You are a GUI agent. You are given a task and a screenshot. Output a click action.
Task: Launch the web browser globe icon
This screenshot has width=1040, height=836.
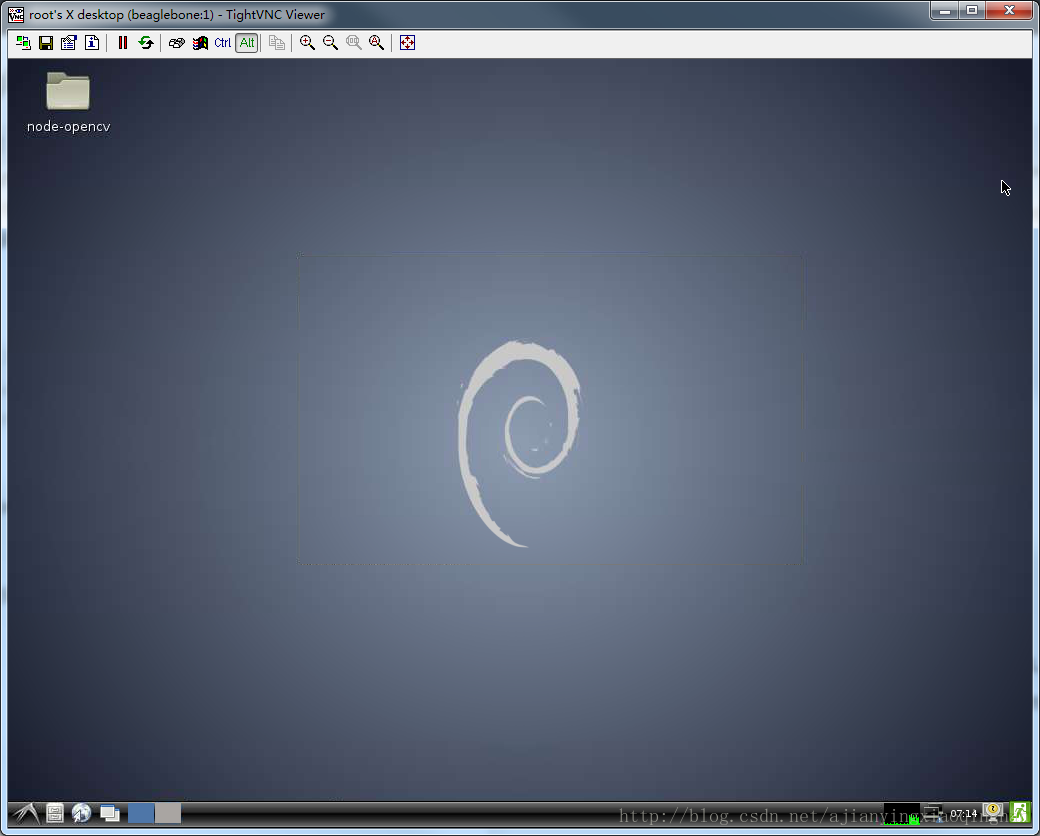click(x=82, y=813)
